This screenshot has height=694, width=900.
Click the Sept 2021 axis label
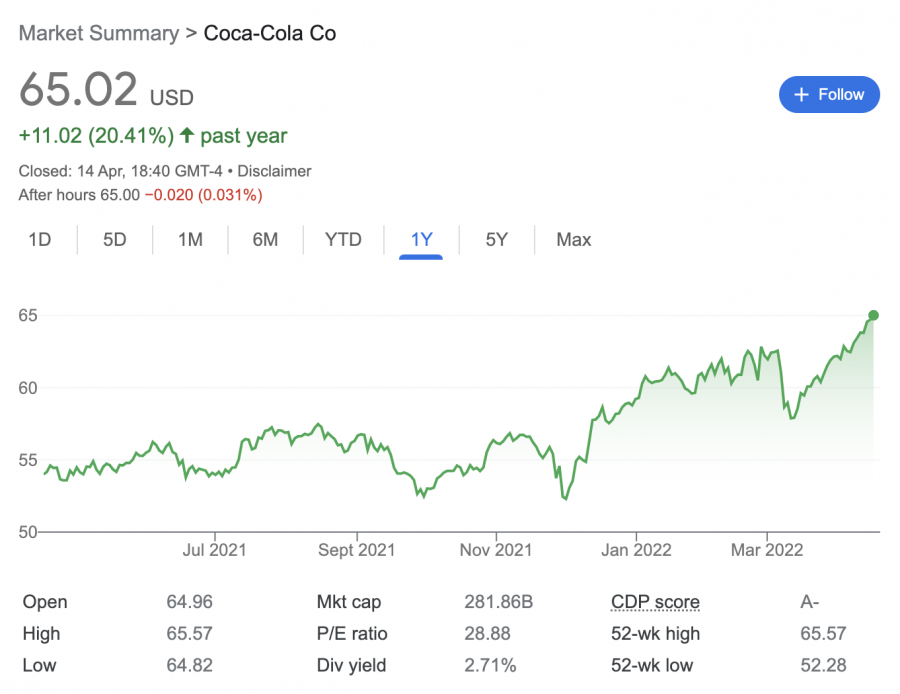356,550
